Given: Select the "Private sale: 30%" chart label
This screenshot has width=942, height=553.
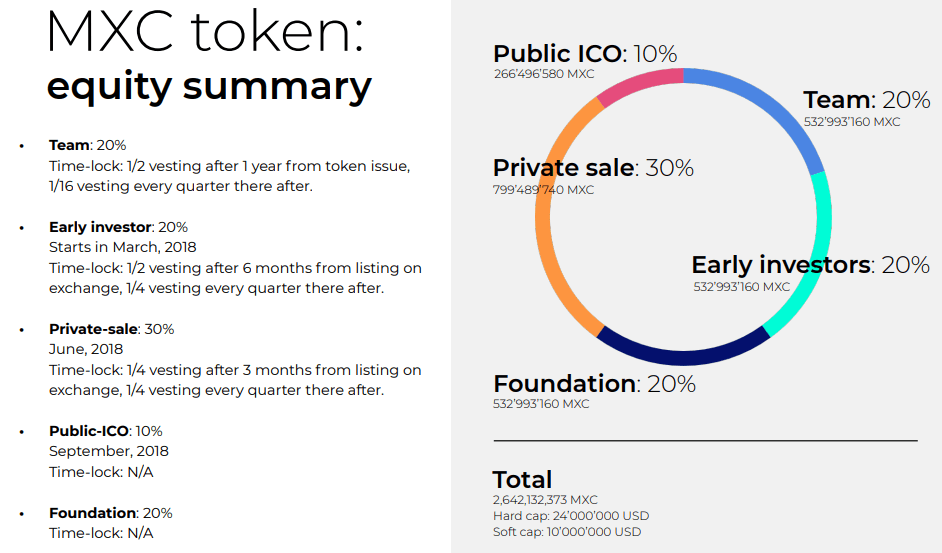Looking at the screenshot, I should [x=593, y=168].
